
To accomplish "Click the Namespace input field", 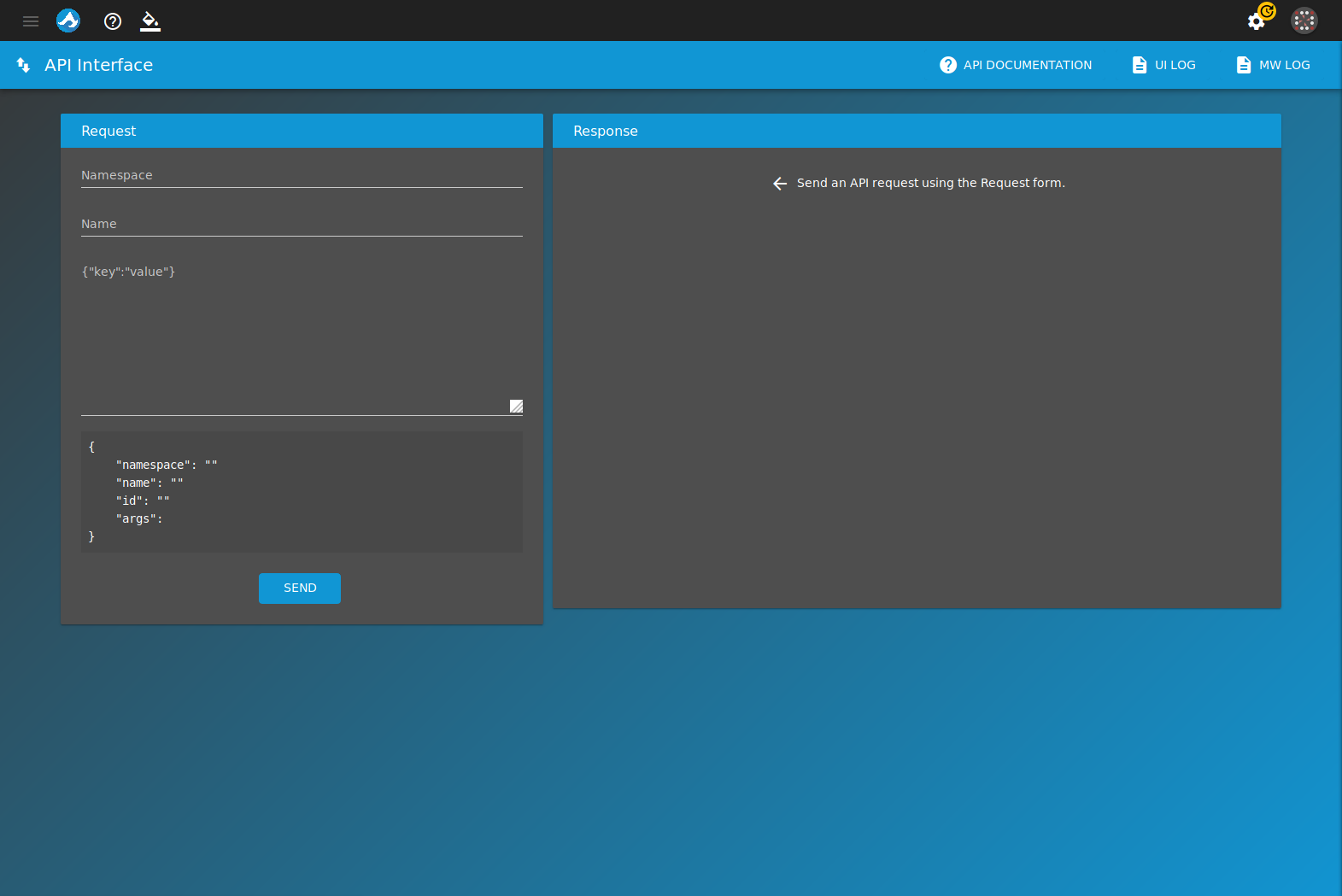I will (302, 175).
